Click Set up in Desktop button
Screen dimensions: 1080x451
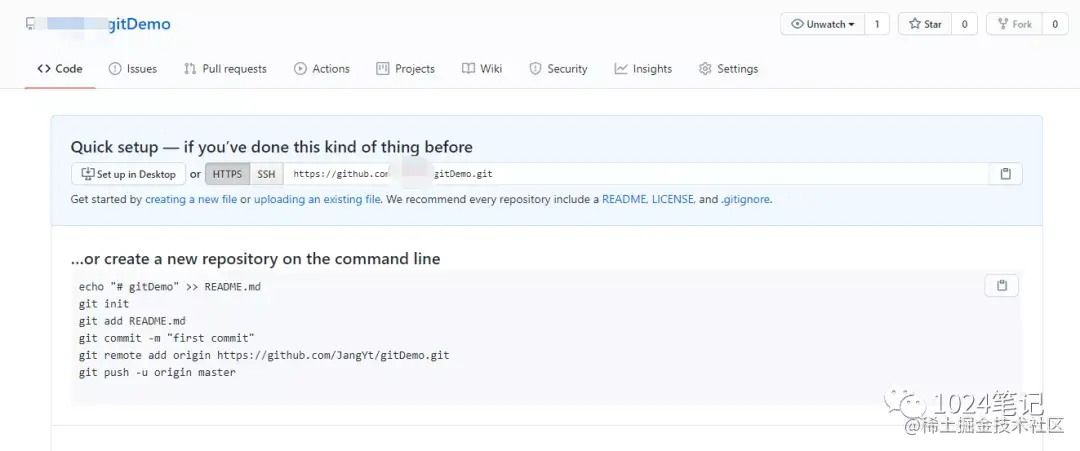128,174
